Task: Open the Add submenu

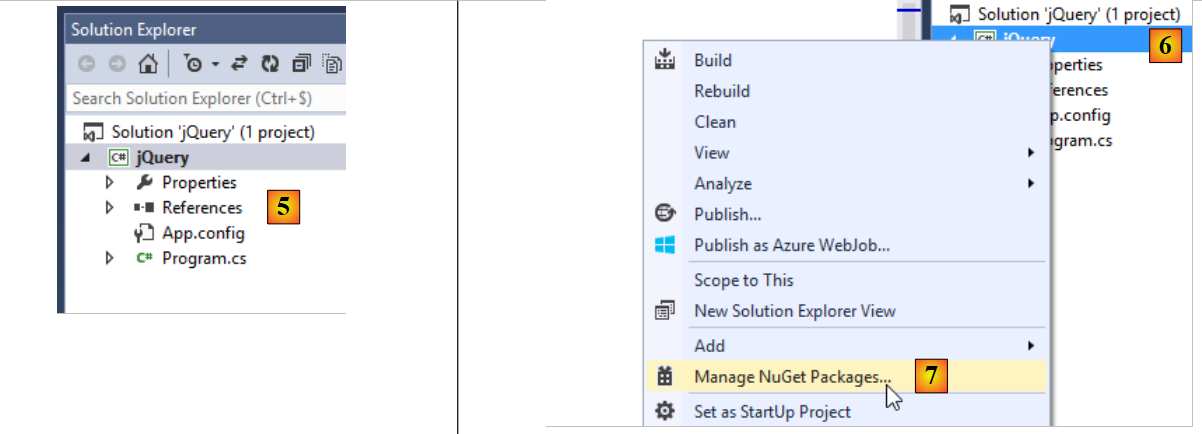Action: click(x=710, y=345)
